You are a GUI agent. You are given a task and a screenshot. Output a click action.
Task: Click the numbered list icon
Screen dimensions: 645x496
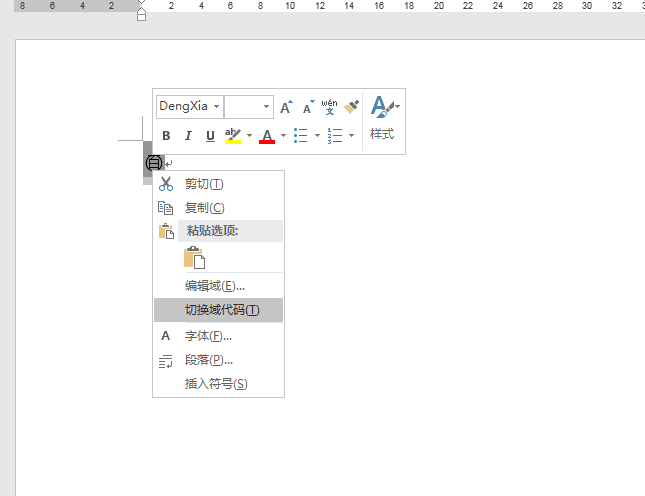click(335, 136)
